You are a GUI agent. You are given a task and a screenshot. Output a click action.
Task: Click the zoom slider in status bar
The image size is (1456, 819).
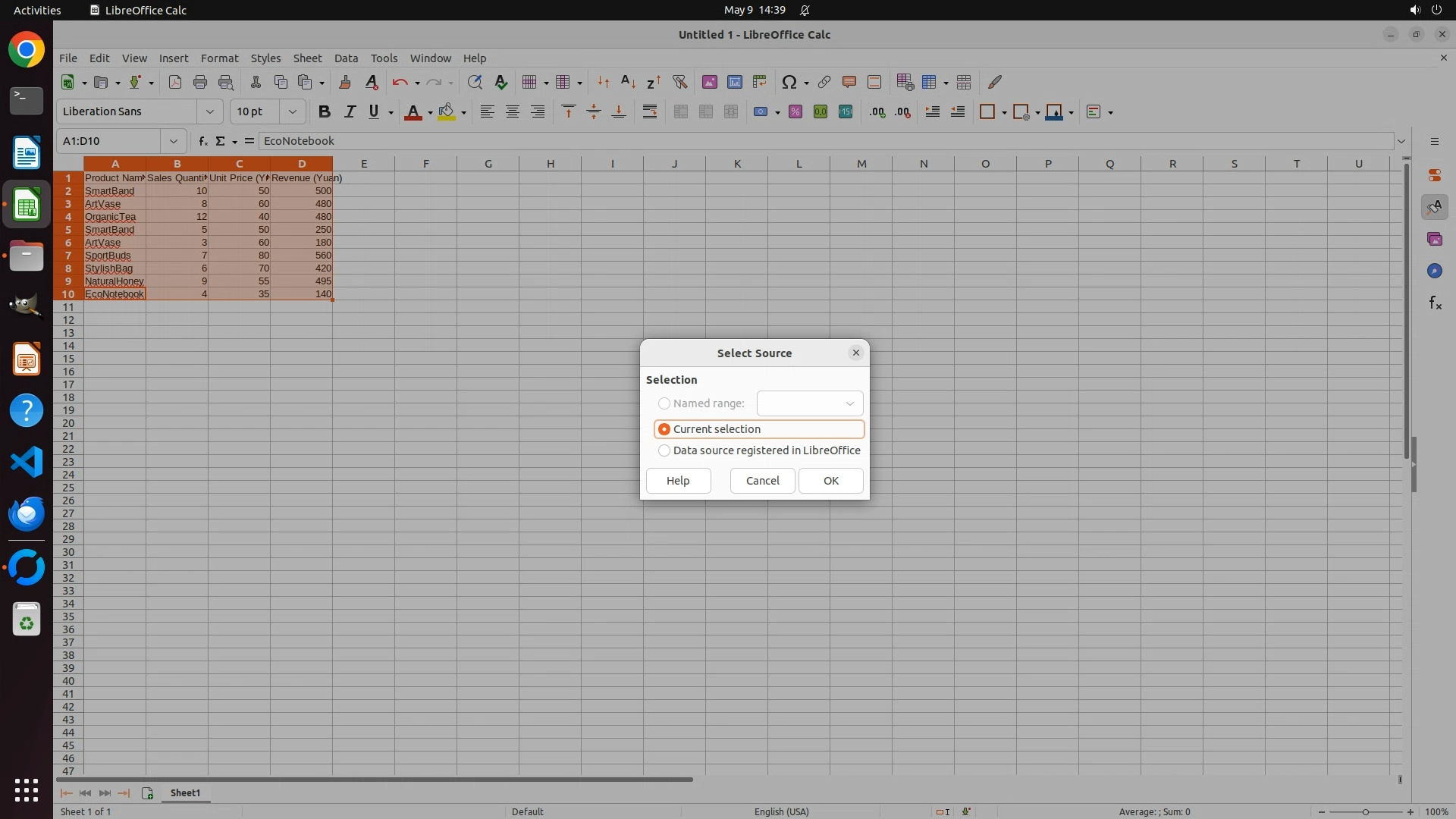click(x=1365, y=811)
